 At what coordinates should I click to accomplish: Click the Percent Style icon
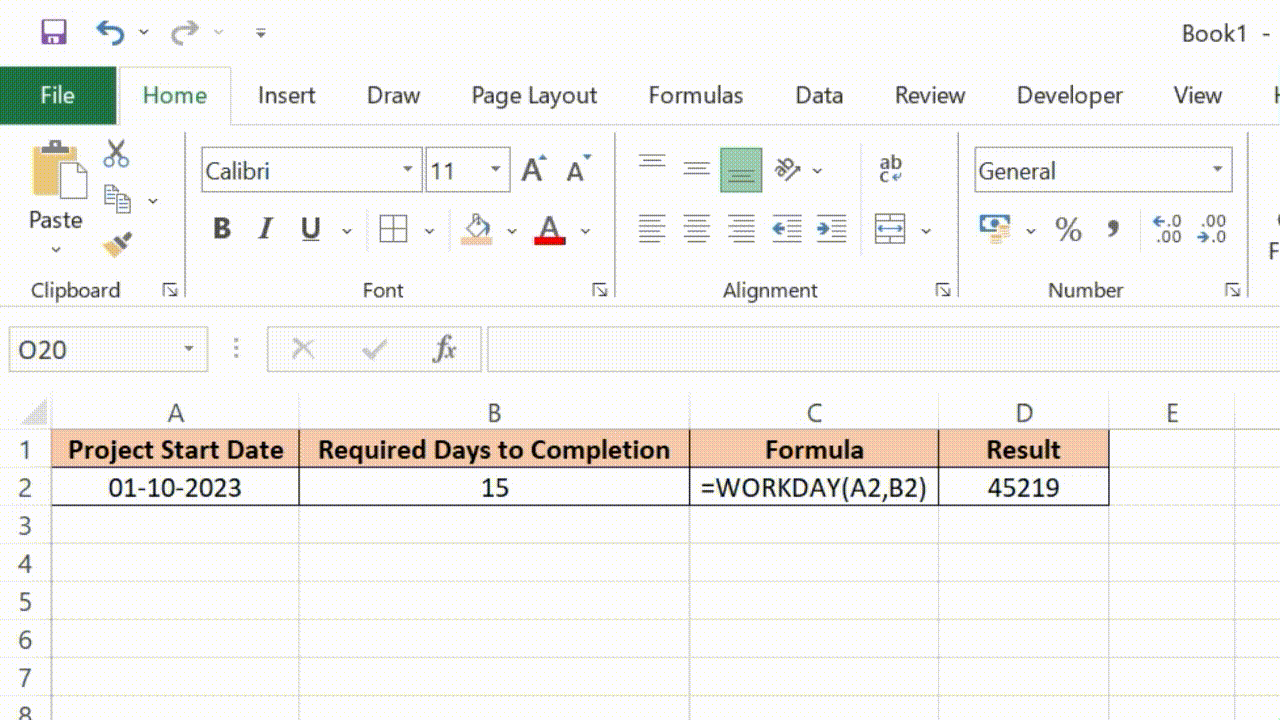(x=1068, y=229)
